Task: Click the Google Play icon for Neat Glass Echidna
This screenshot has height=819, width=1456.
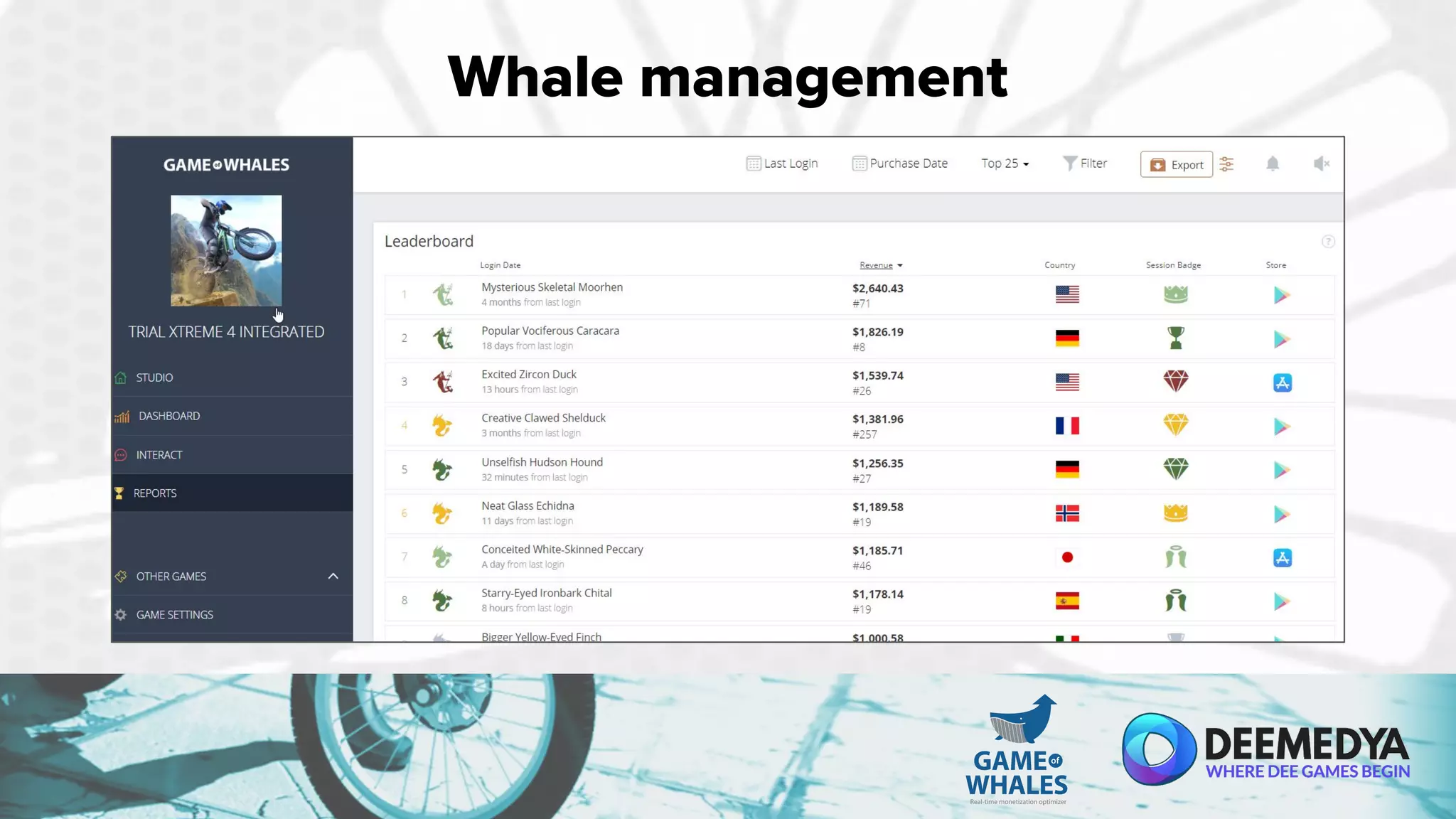Action: coord(1281,514)
